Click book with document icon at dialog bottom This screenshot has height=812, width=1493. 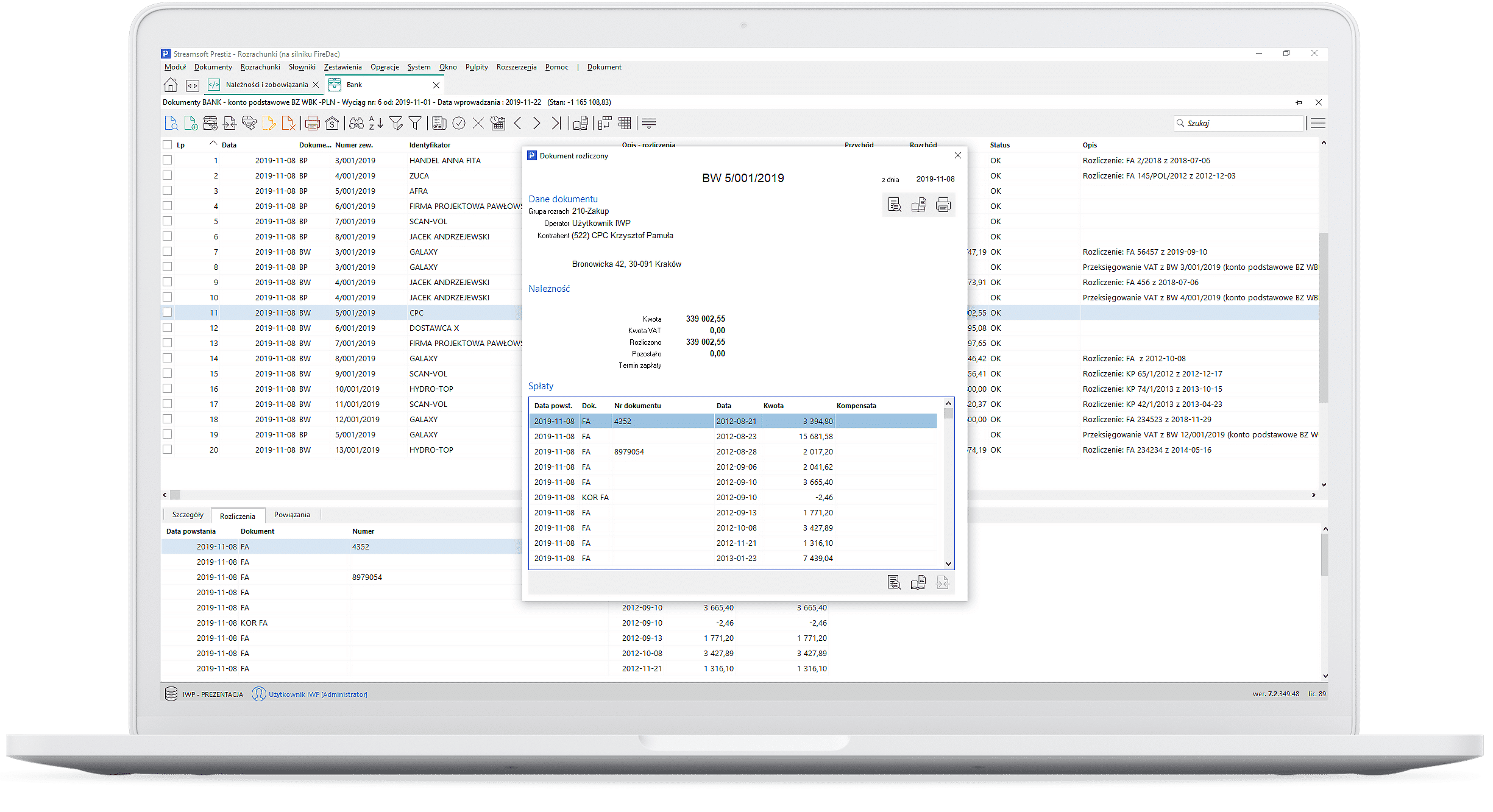[x=918, y=583]
